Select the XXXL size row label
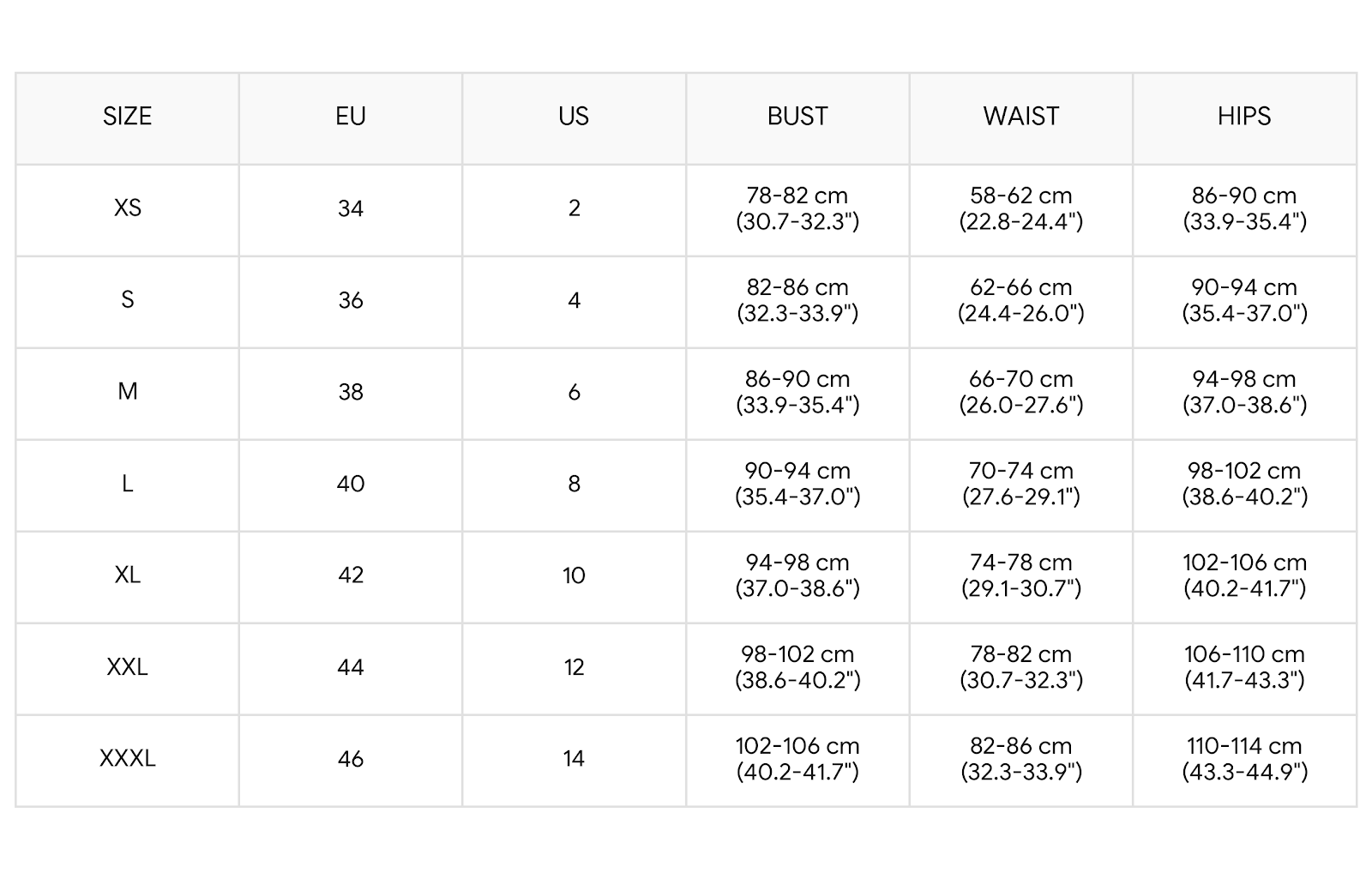 (x=127, y=759)
